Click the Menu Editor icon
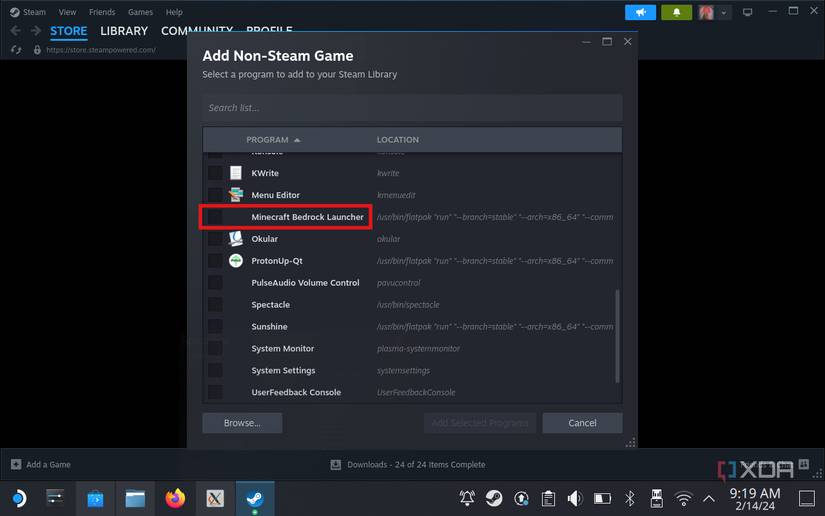This screenshot has height=516, width=825. (x=236, y=195)
